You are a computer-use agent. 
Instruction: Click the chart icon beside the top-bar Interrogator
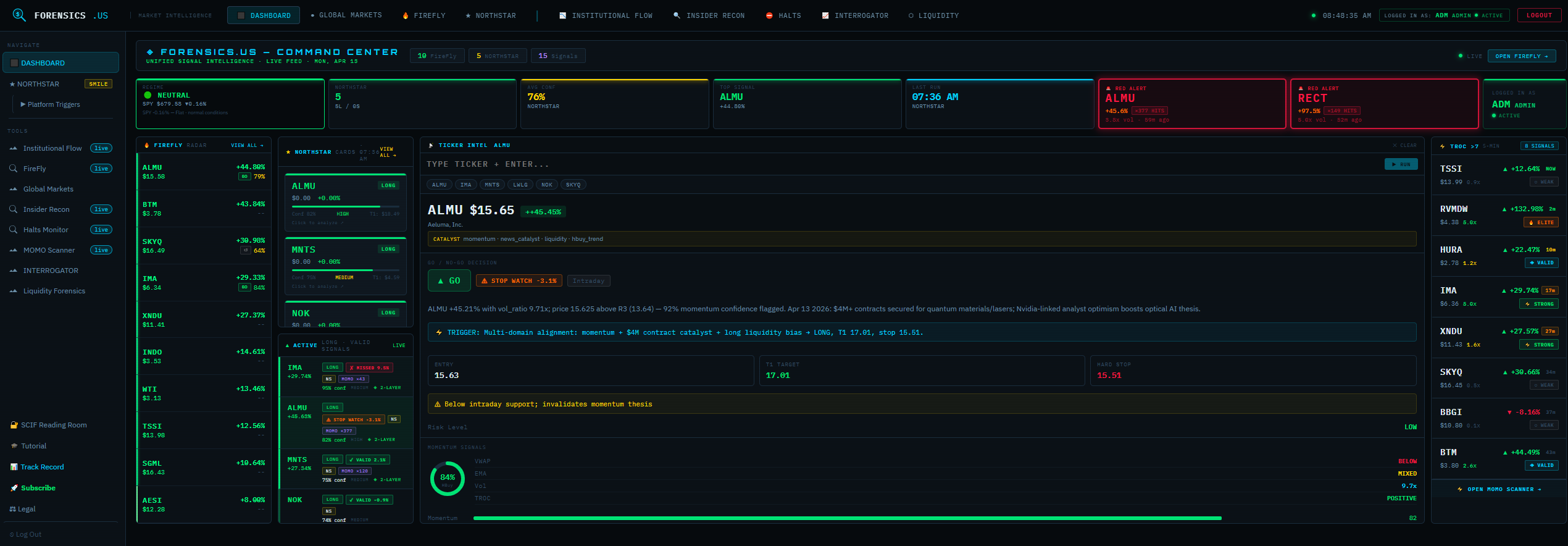[x=825, y=15]
